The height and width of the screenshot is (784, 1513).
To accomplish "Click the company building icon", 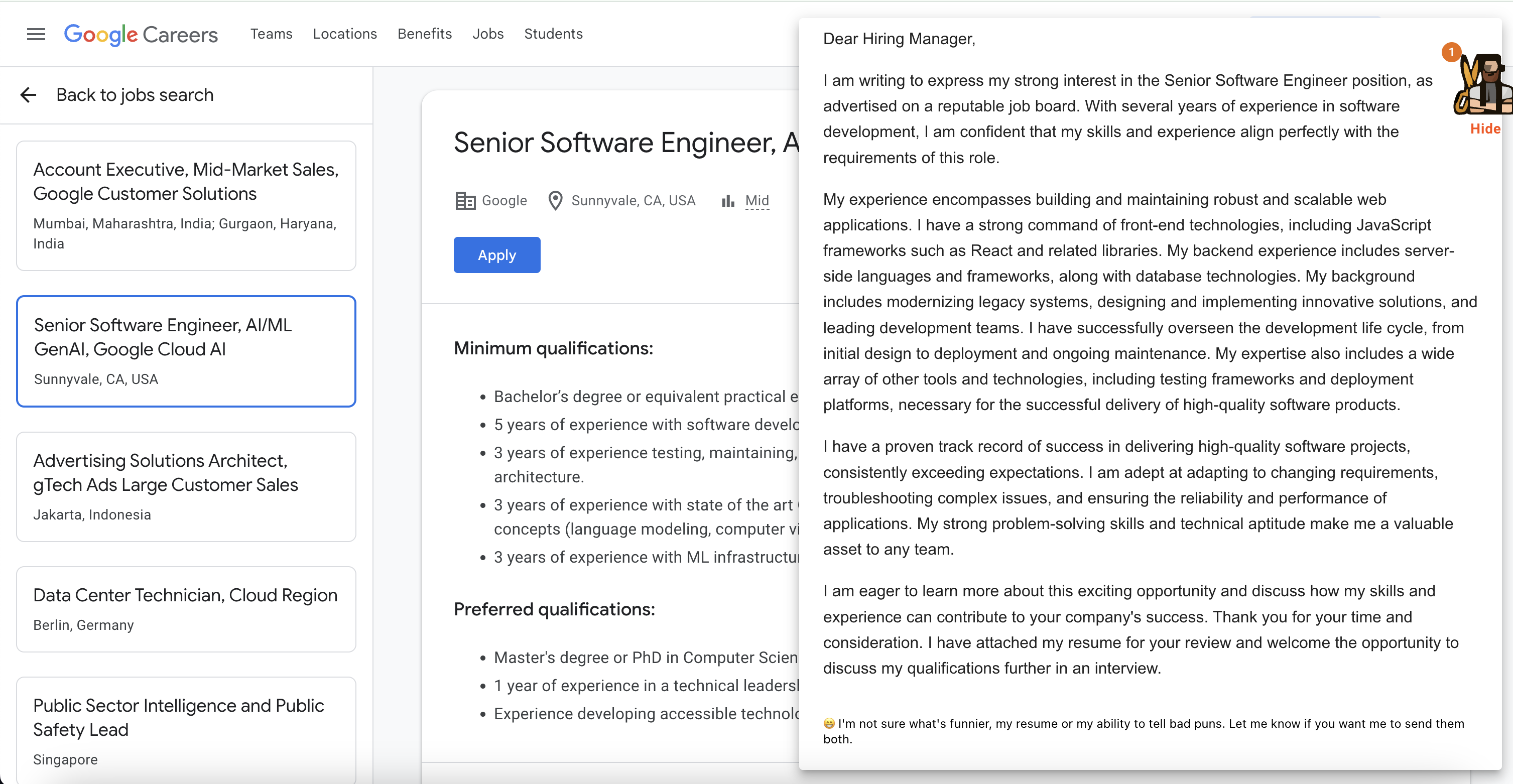I will (x=465, y=201).
